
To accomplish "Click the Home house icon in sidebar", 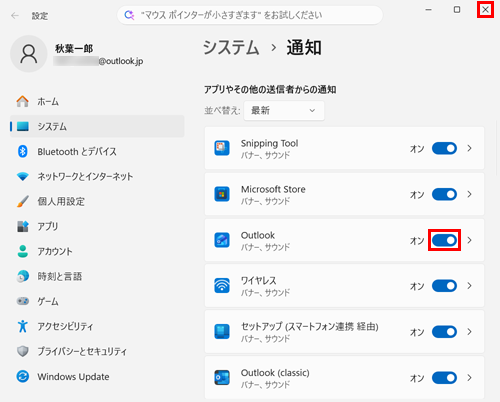I will [x=23, y=101].
